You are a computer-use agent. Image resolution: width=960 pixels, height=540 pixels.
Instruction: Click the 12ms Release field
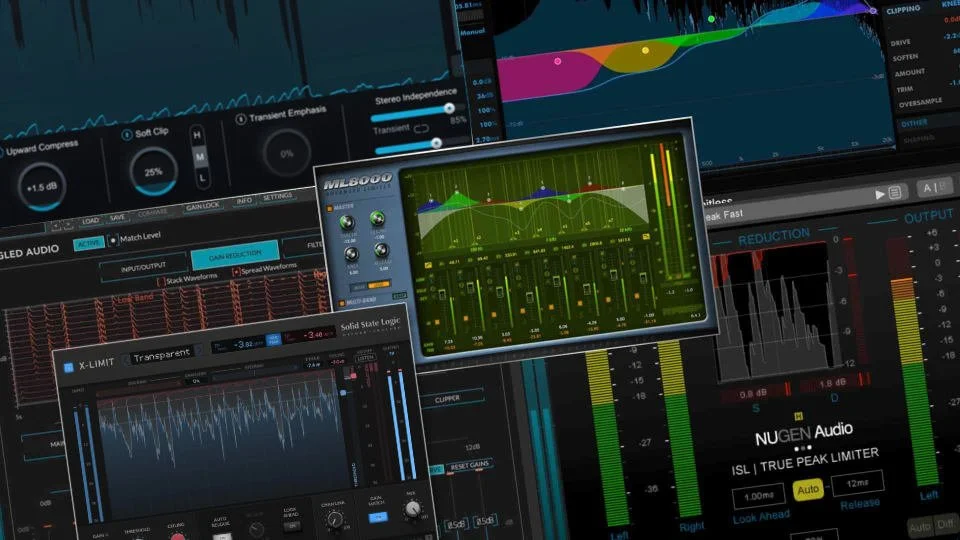[x=857, y=483]
